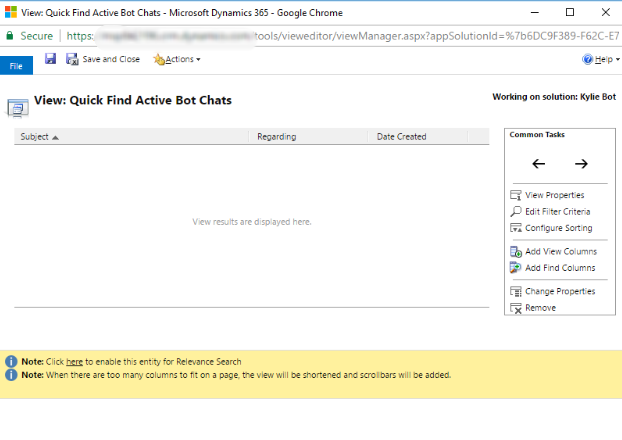Select the Date Created column header
Viewport: 622px width, 440px height.
point(417,136)
